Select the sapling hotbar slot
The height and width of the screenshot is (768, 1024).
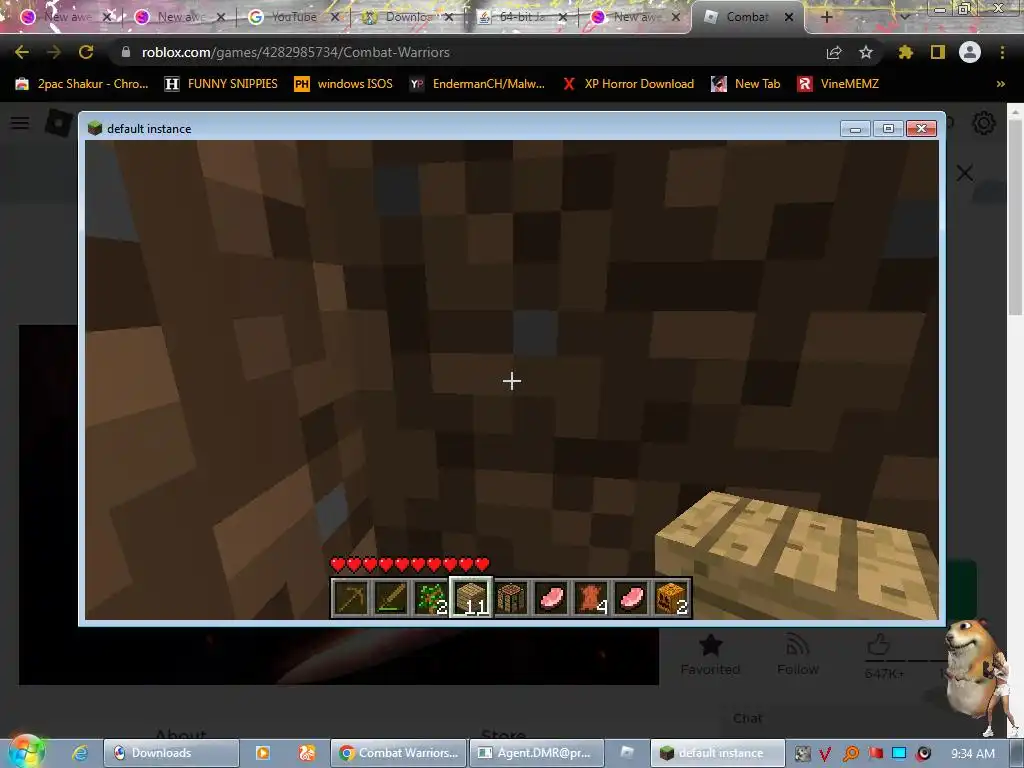(x=430, y=598)
